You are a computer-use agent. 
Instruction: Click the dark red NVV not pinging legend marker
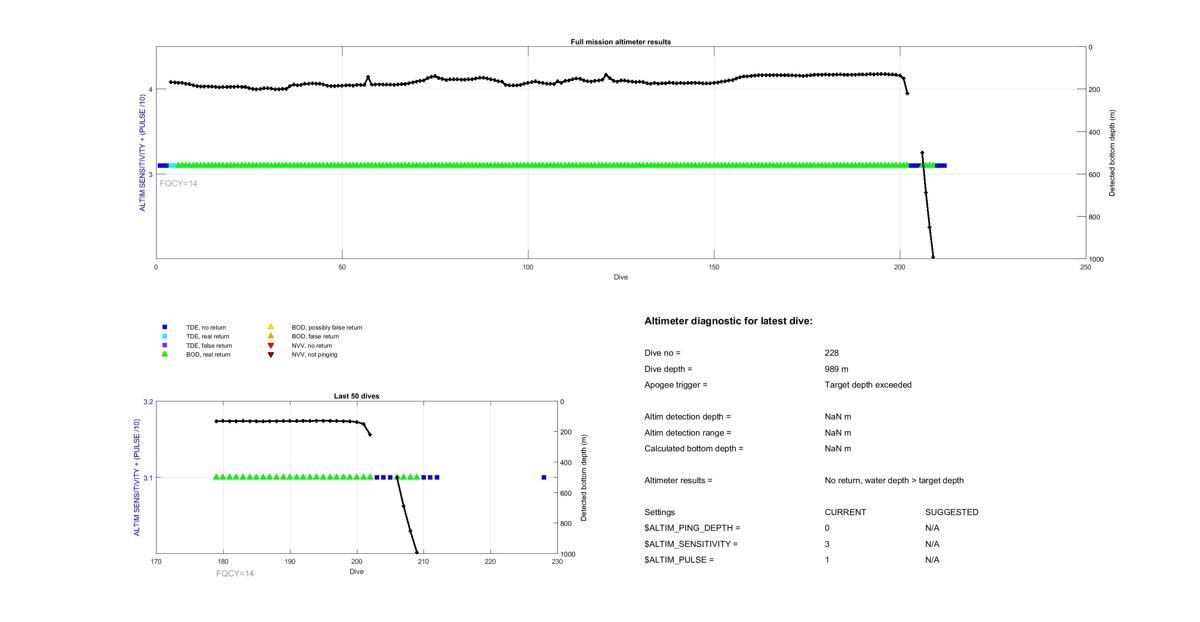coord(271,354)
